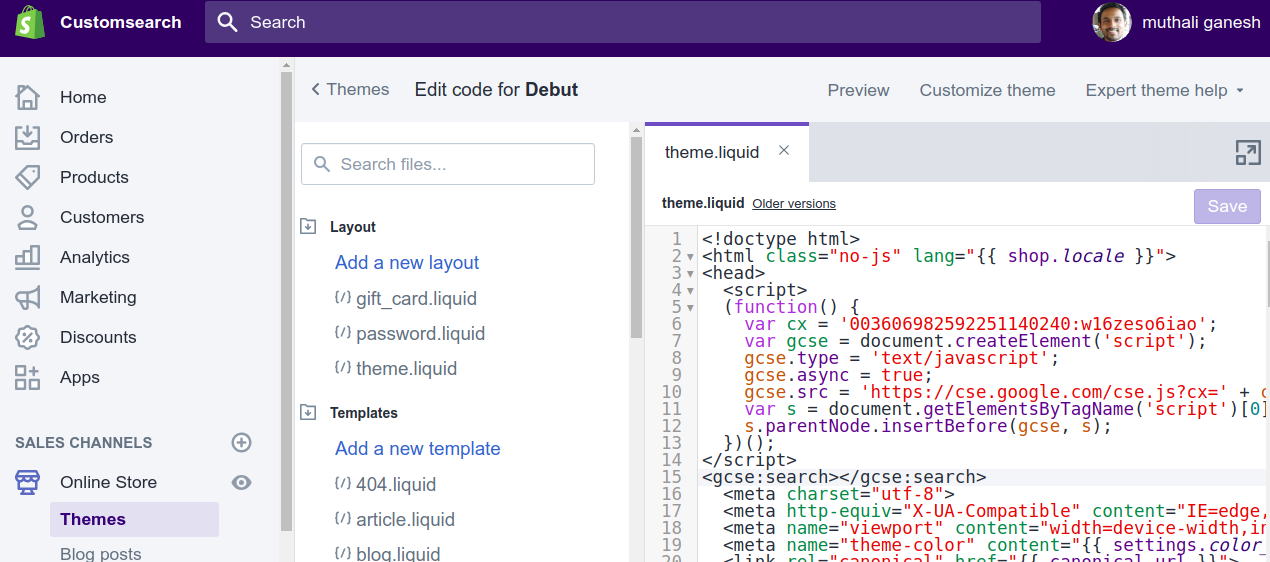This screenshot has height=562, width=1270.
Task: Click magnifier icon in Search files box
Action: [x=322, y=164]
